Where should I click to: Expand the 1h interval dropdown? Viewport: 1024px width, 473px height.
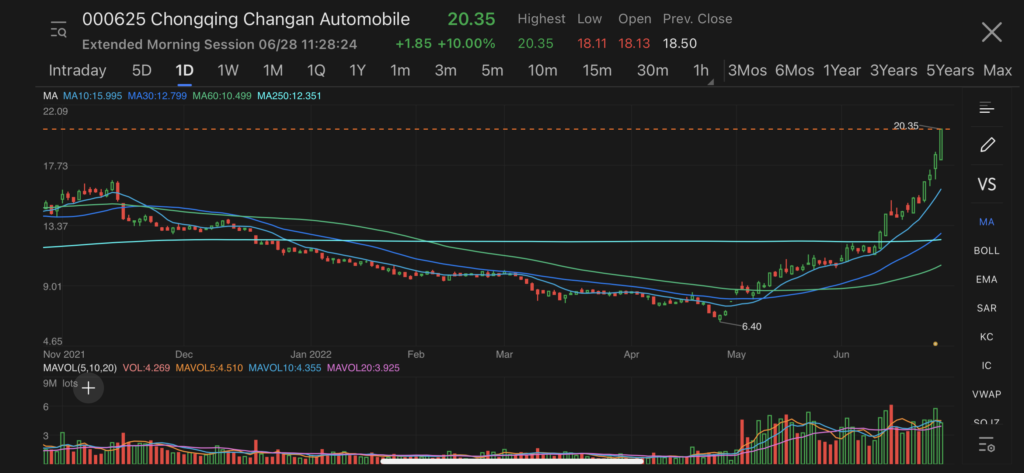coord(703,71)
